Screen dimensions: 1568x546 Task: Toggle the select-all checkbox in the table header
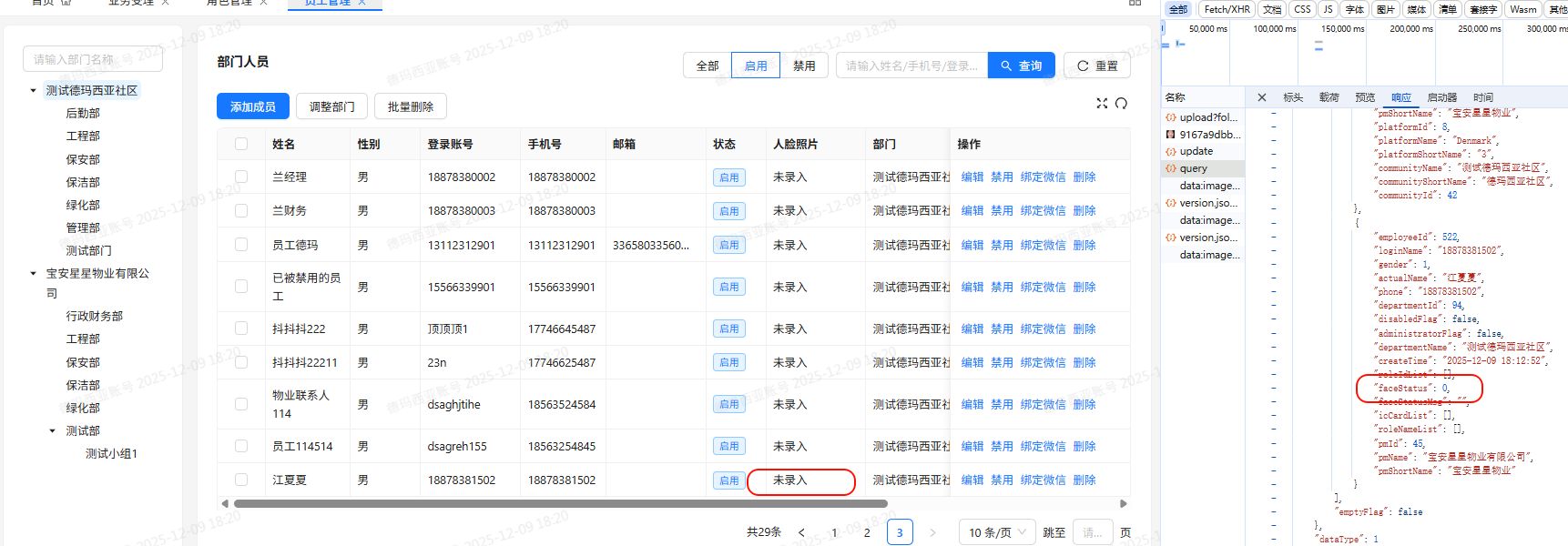pos(241,144)
